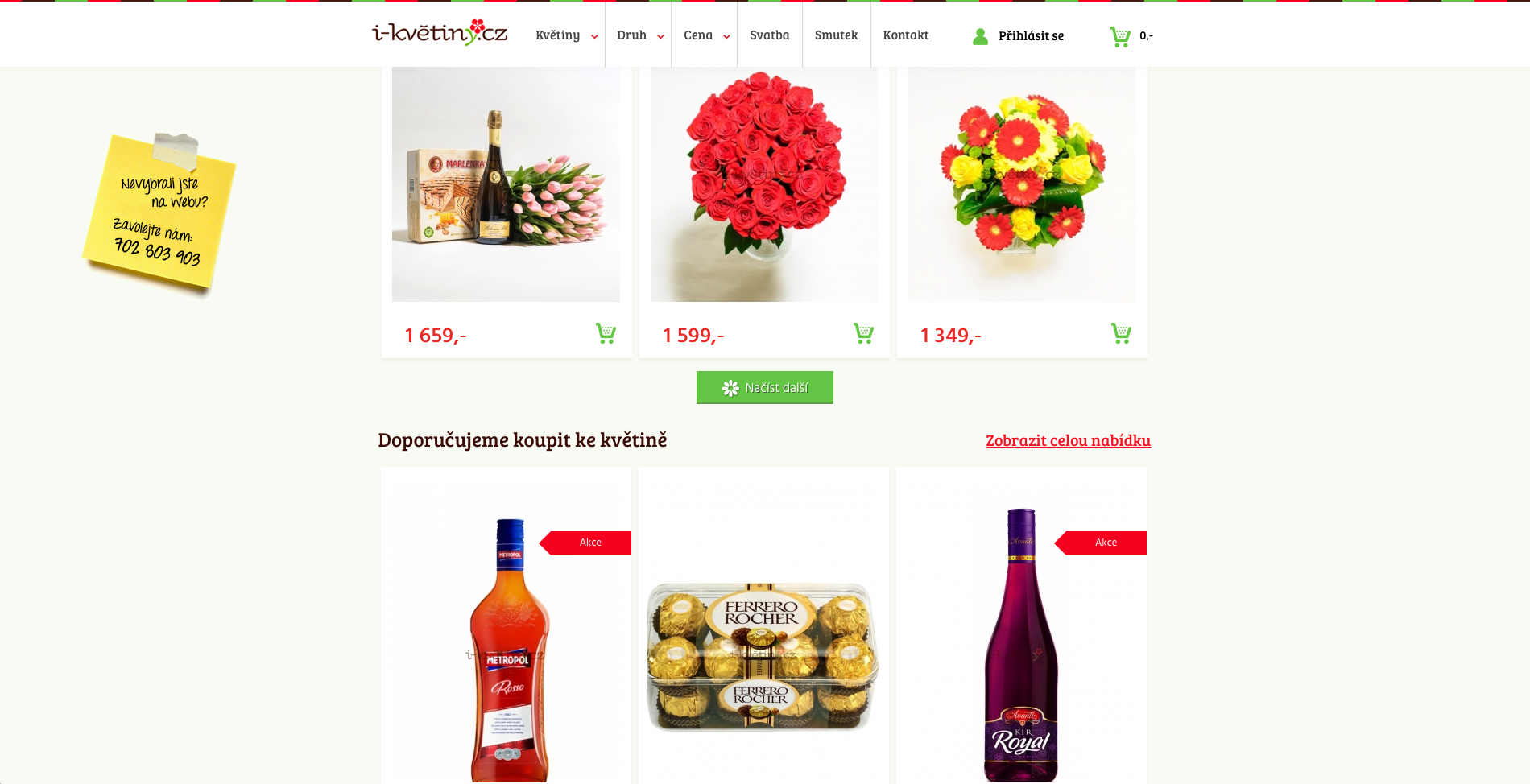Go to homepage via i-květiny.cz logo
This screenshot has height=784, width=1530.
click(x=440, y=32)
